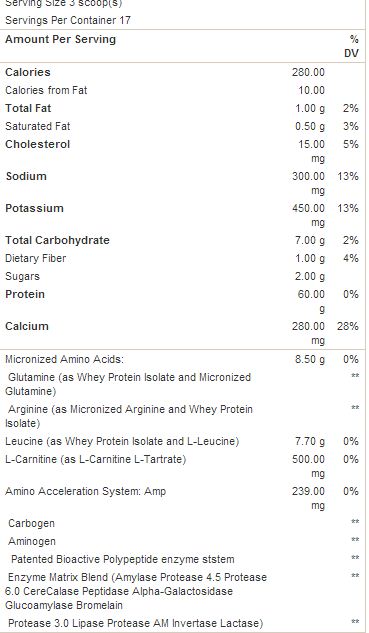Select the Micronized Amino Acids heading
Screen dimensions: 369x633
click(x=65, y=359)
